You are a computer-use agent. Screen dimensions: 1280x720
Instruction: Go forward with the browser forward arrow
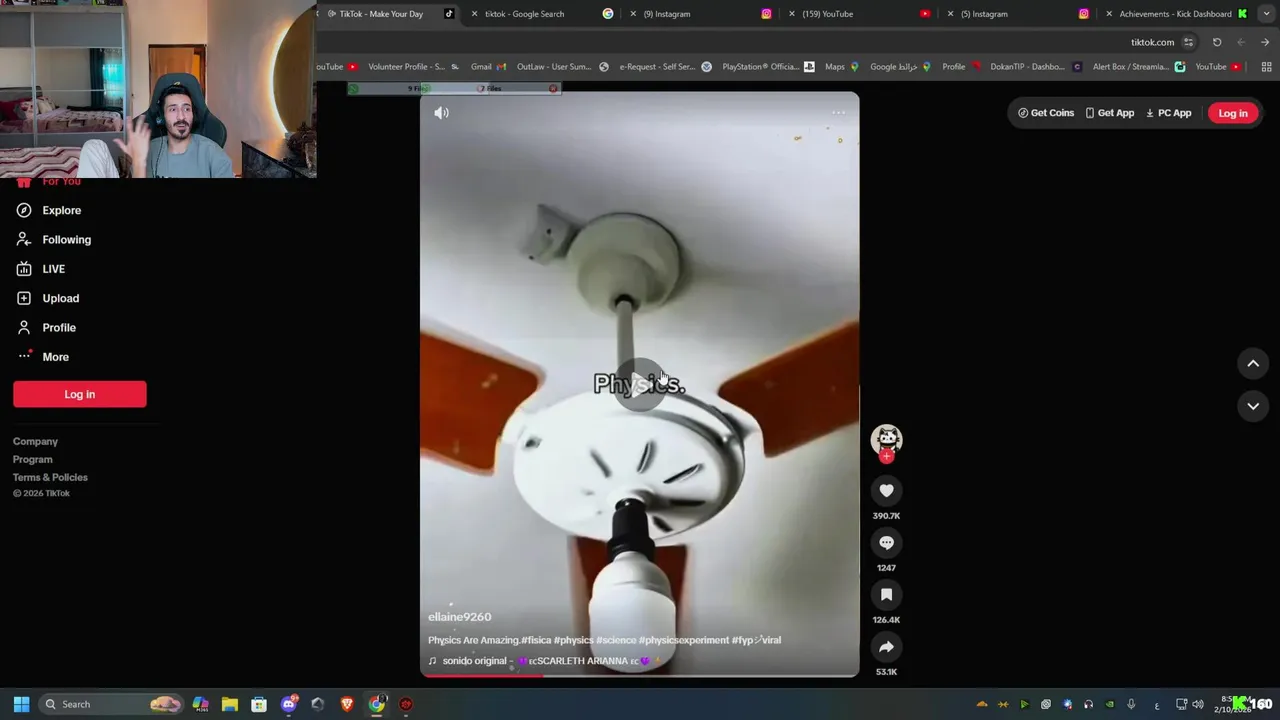point(1265,42)
